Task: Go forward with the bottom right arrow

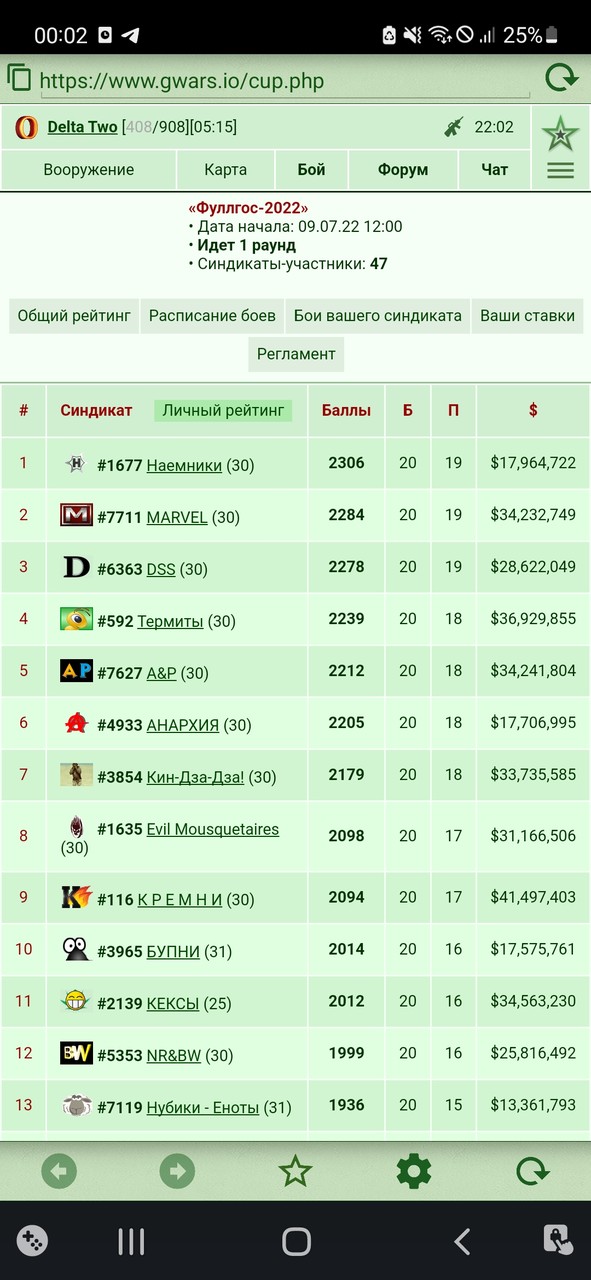Action: click(x=177, y=1171)
